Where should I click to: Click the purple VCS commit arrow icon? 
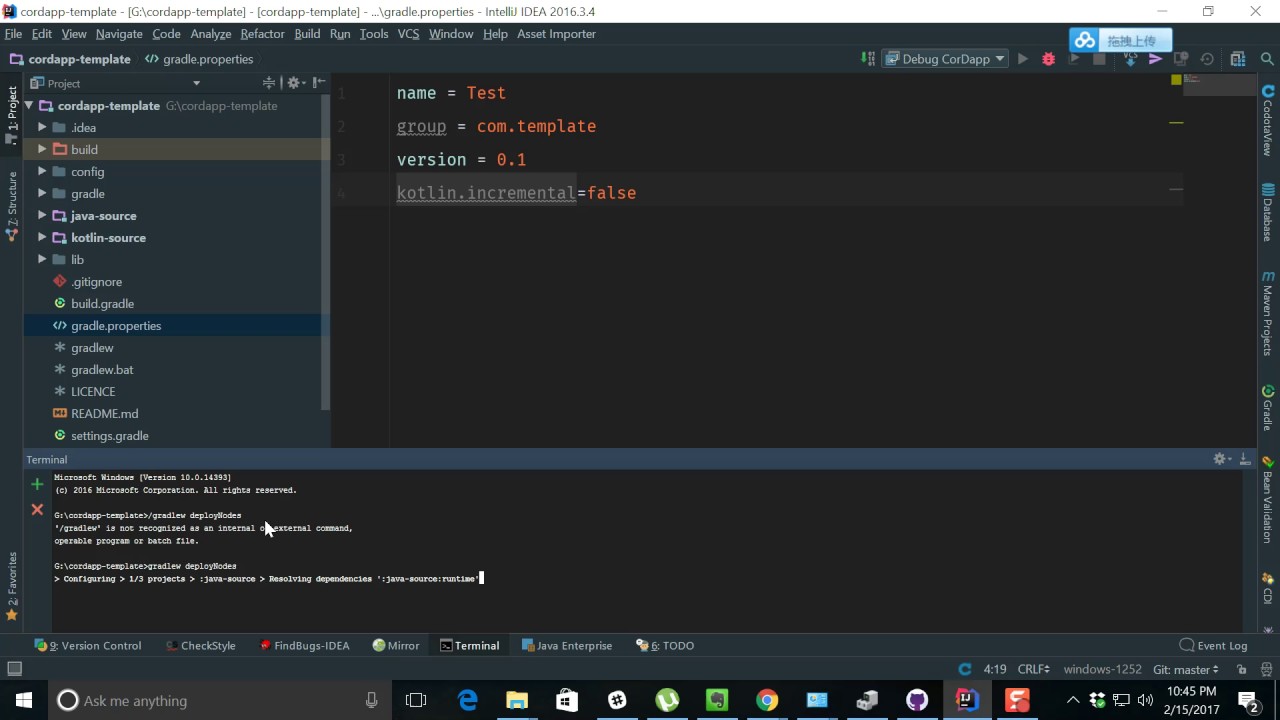pyautogui.click(x=1155, y=59)
